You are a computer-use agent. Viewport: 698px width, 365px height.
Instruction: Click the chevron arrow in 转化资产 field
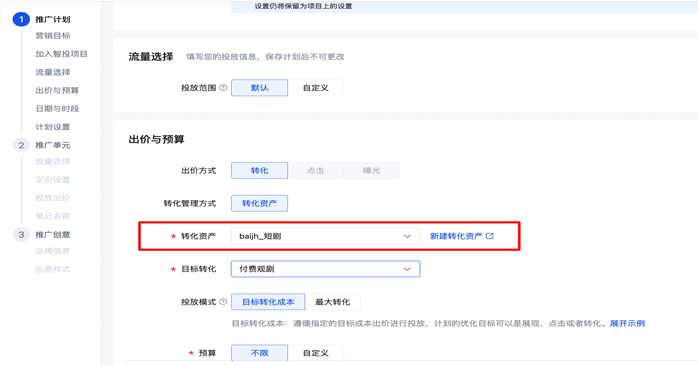(x=407, y=236)
